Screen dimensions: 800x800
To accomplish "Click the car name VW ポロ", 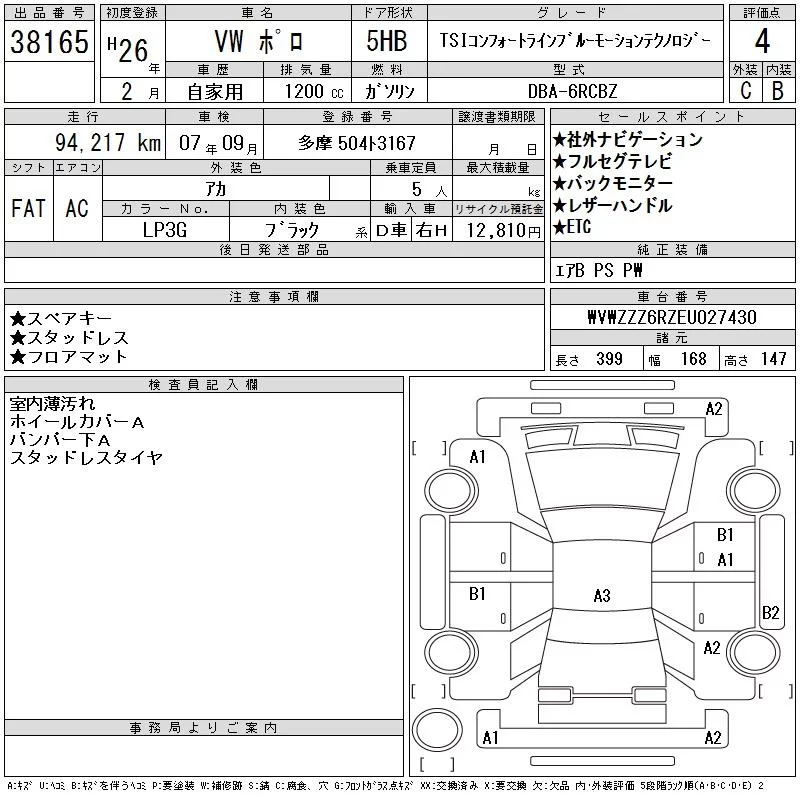I will (259, 41).
